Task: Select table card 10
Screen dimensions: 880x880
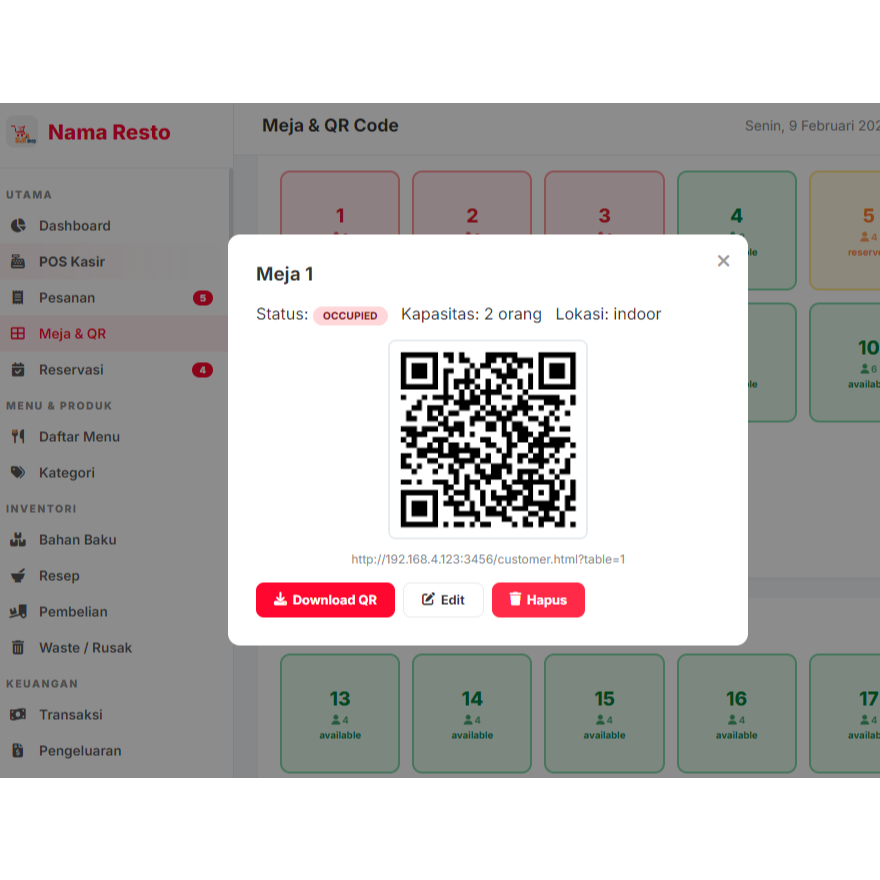Action: tap(845, 363)
